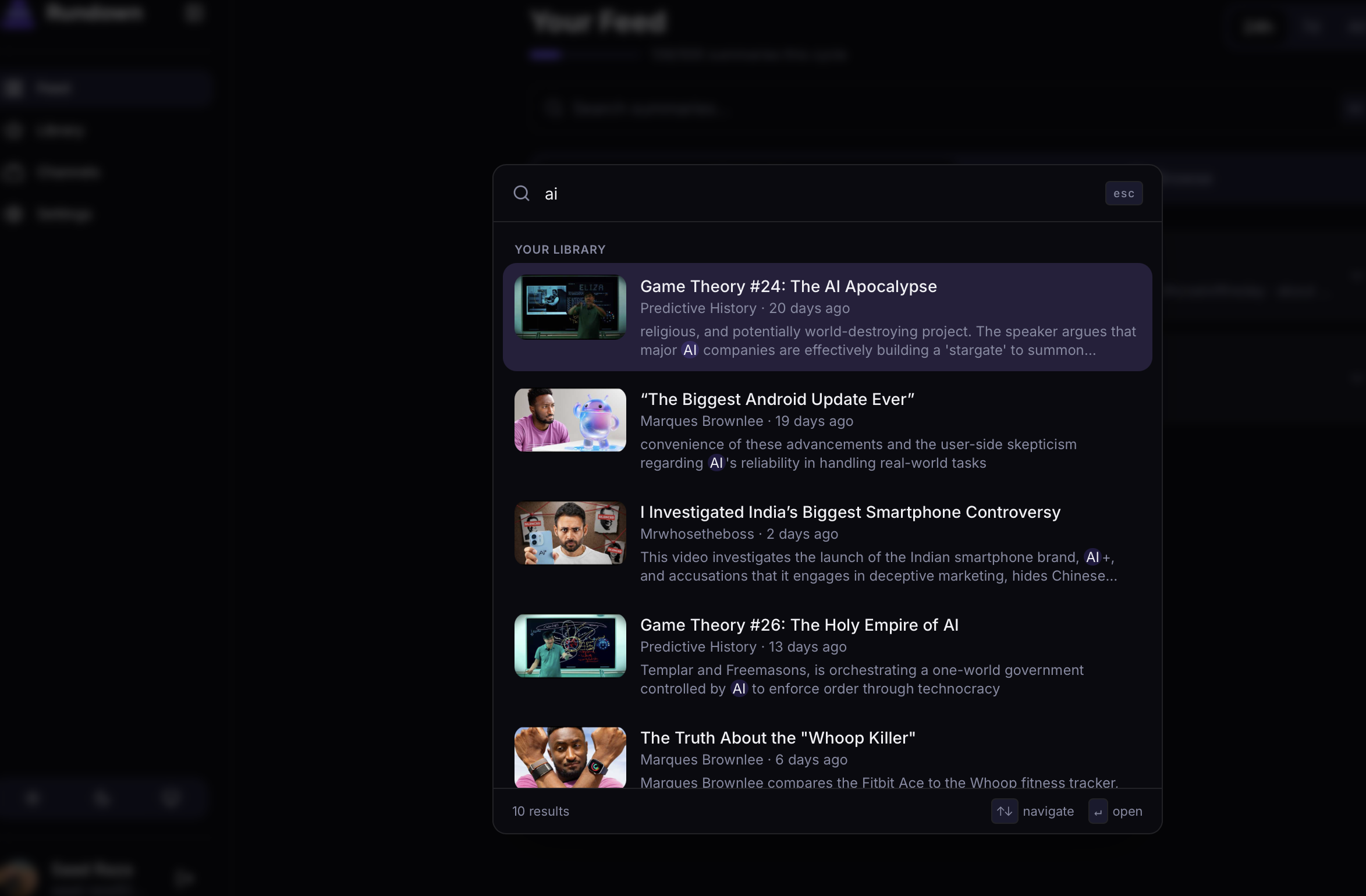
Task: Click the India smartphone controversy thumbnail
Action: (x=570, y=532)
